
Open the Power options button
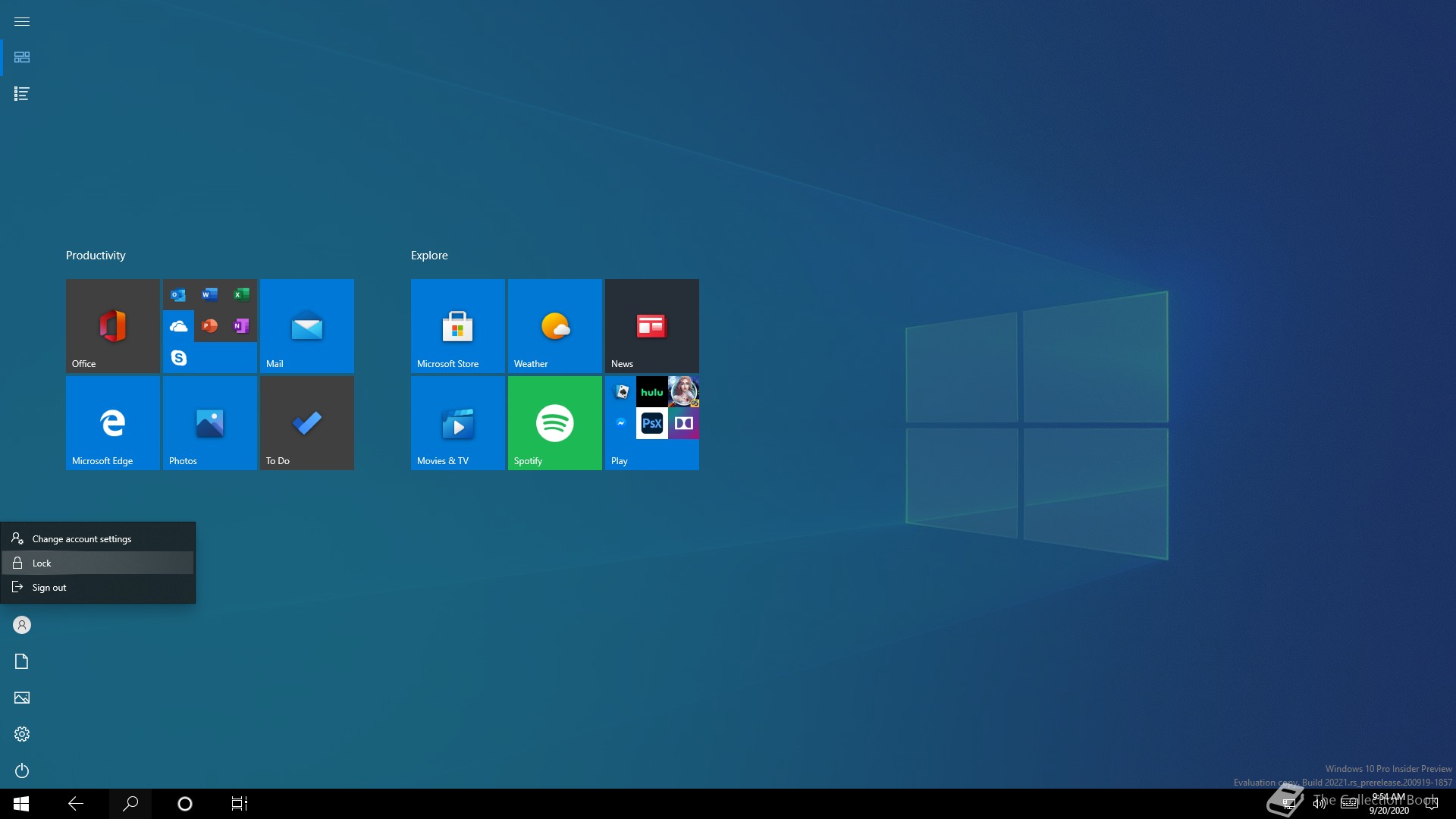pos(22,770)
